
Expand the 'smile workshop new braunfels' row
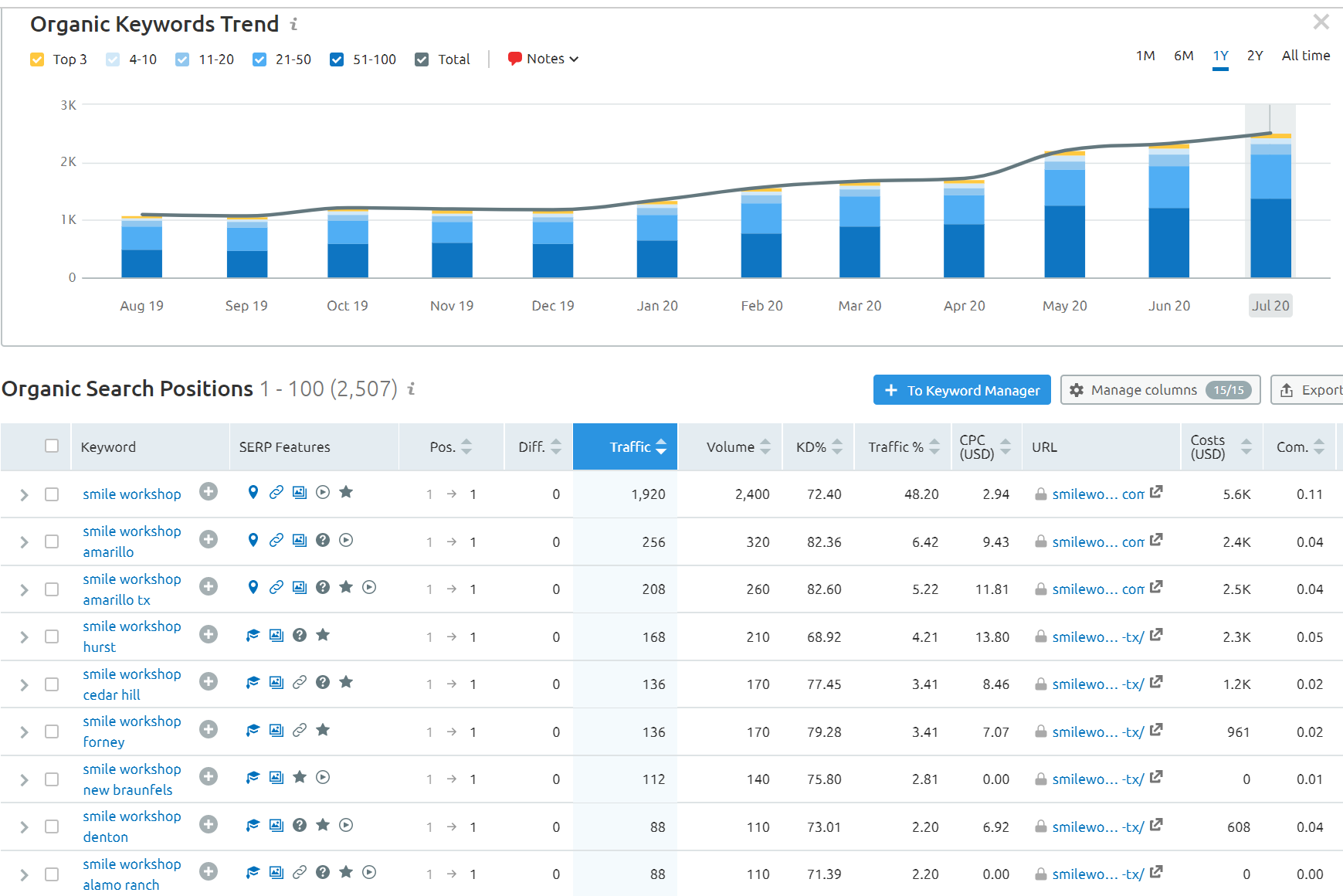tap(24, 779)
